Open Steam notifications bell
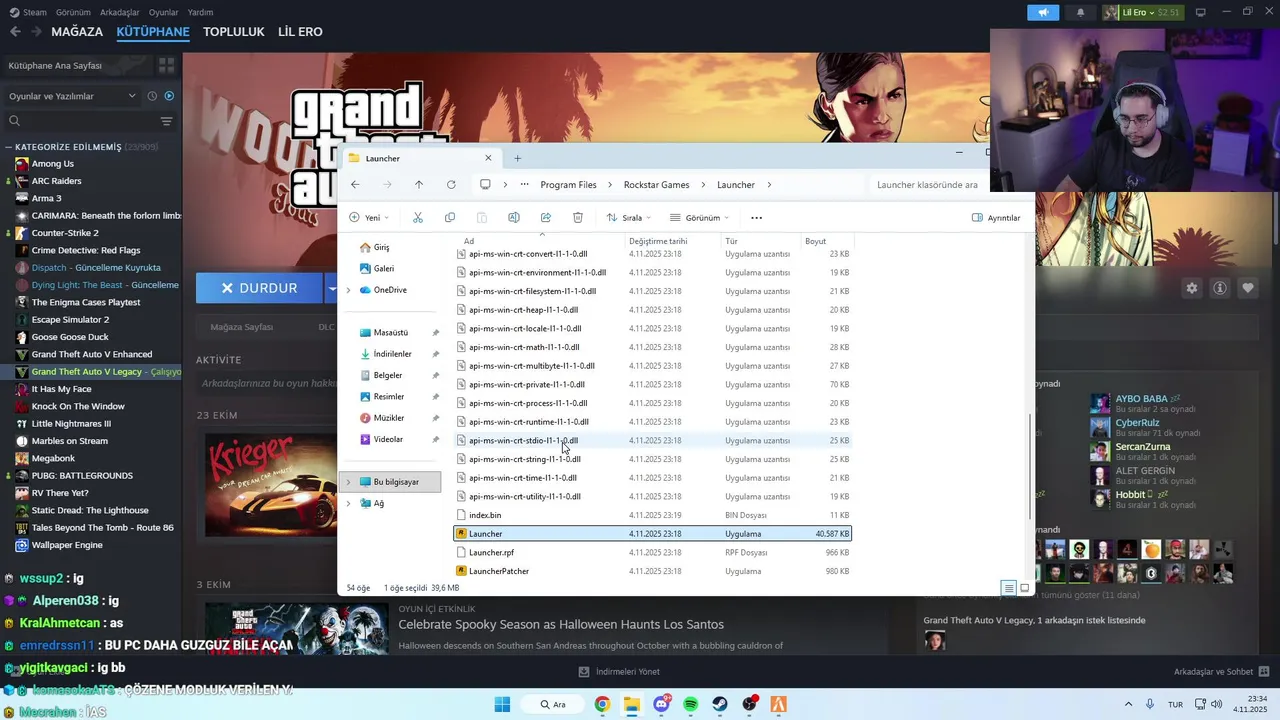The width and height of the screenshot is (1280, 720). coord(1080,12)
